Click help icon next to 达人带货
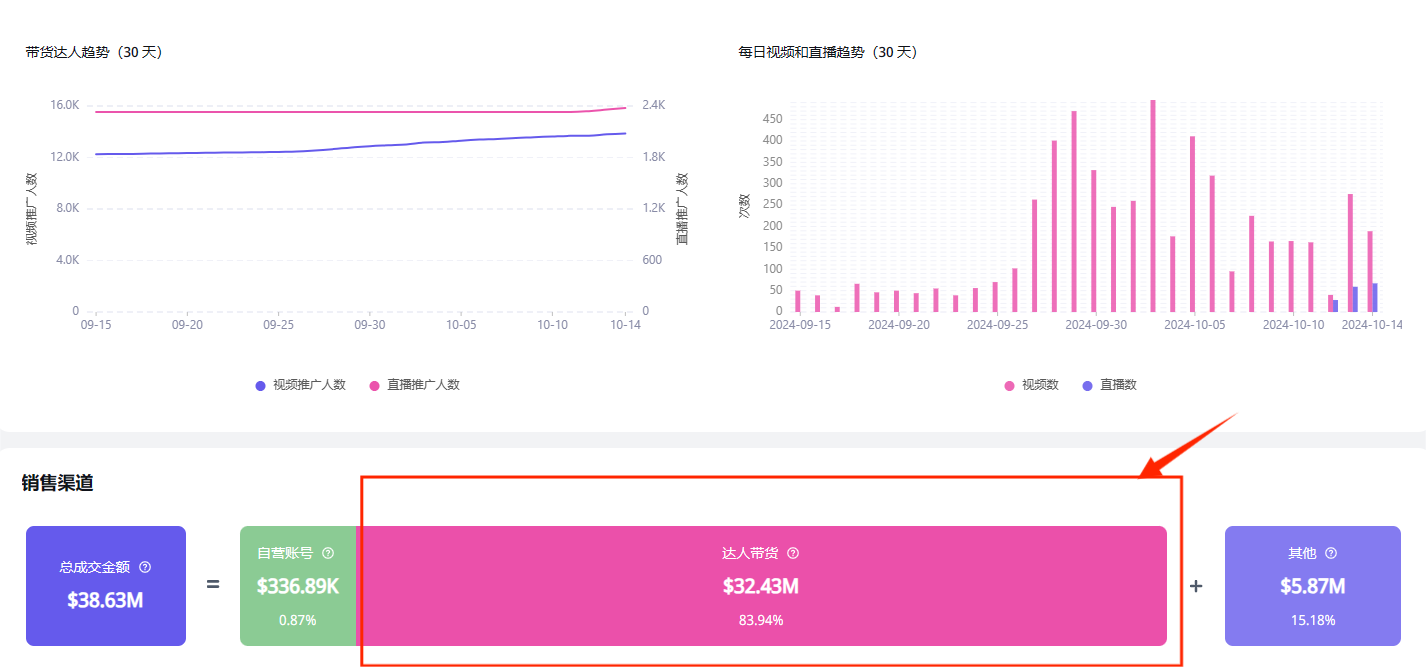Viewport: 1426px width, 667px height. [793, 553]
